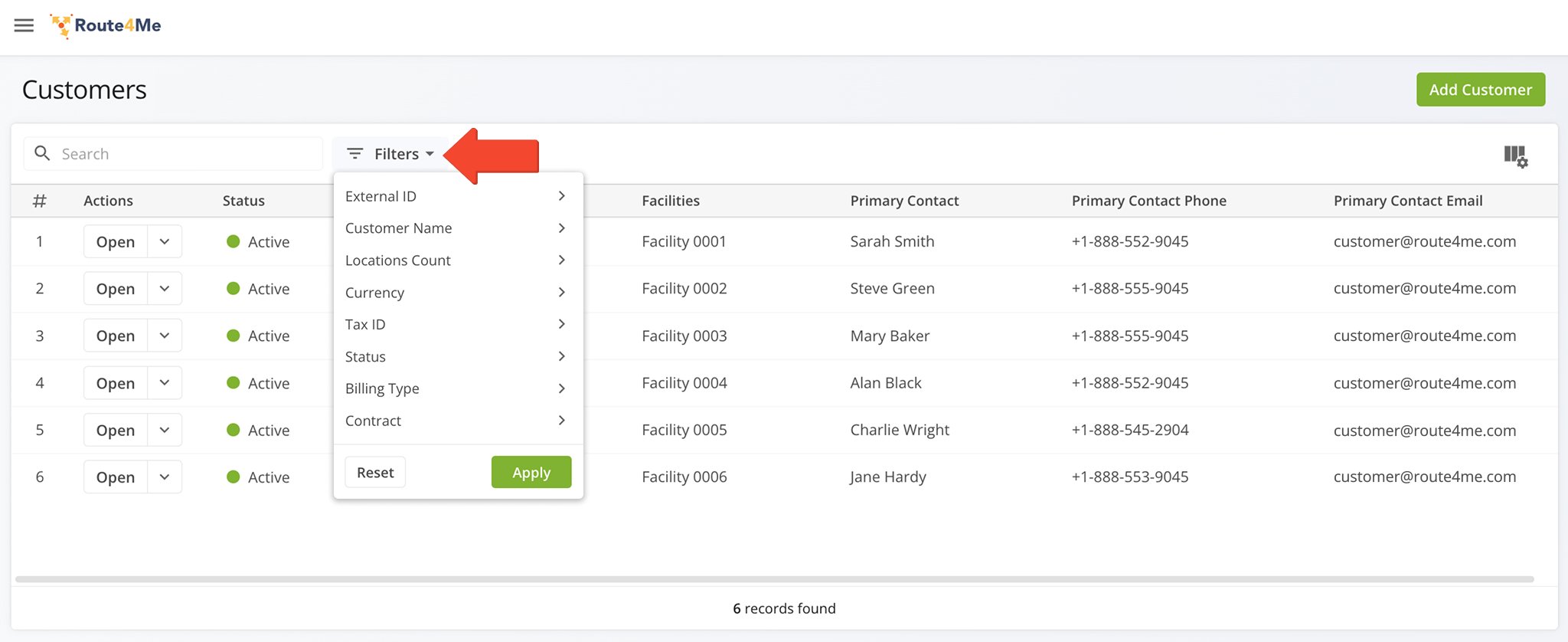Select the Status filter entry

(x=365, y=357)
